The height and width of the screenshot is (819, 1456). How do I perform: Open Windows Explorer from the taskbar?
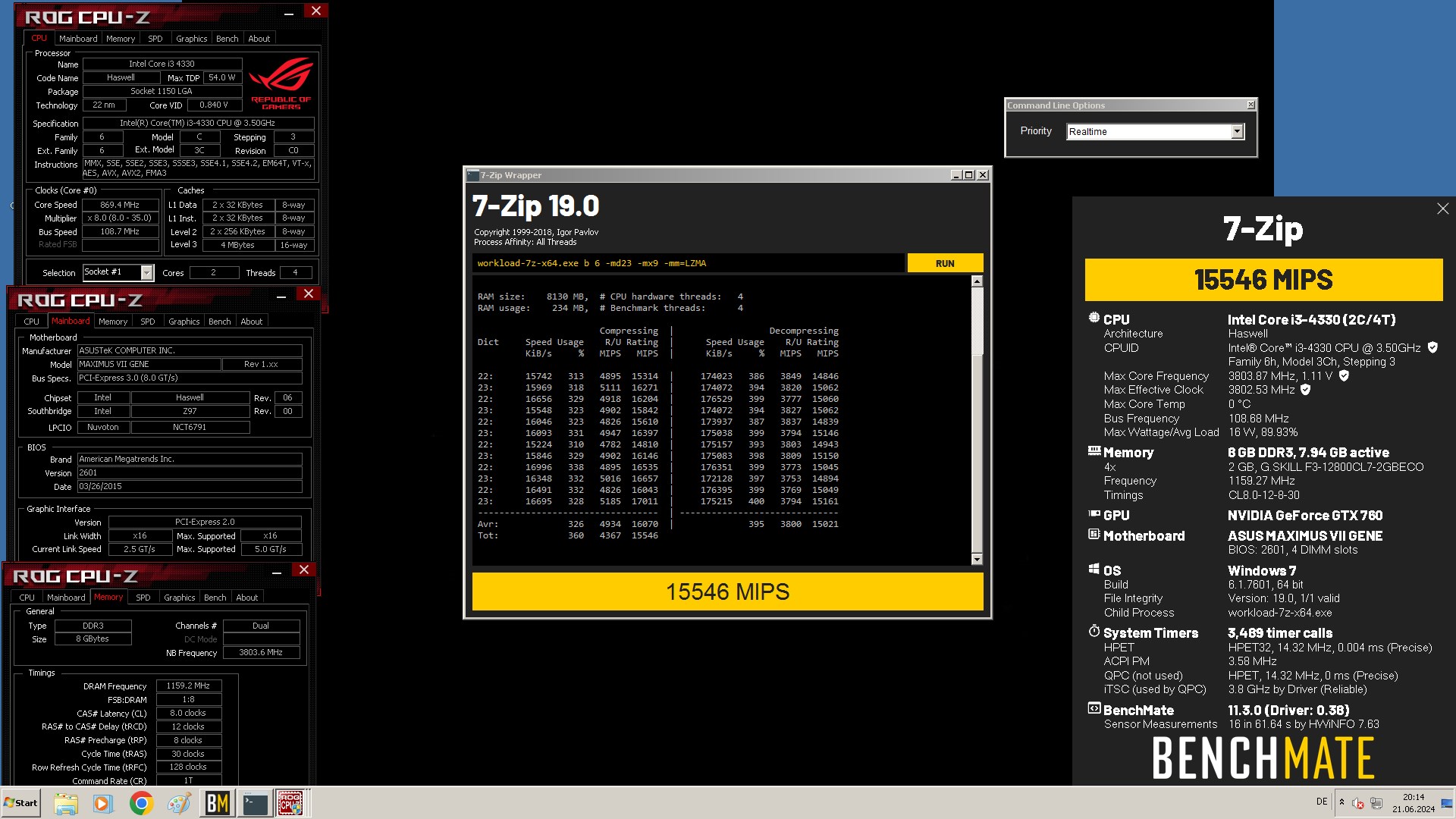pyautogui.click(x=66, y=803)
